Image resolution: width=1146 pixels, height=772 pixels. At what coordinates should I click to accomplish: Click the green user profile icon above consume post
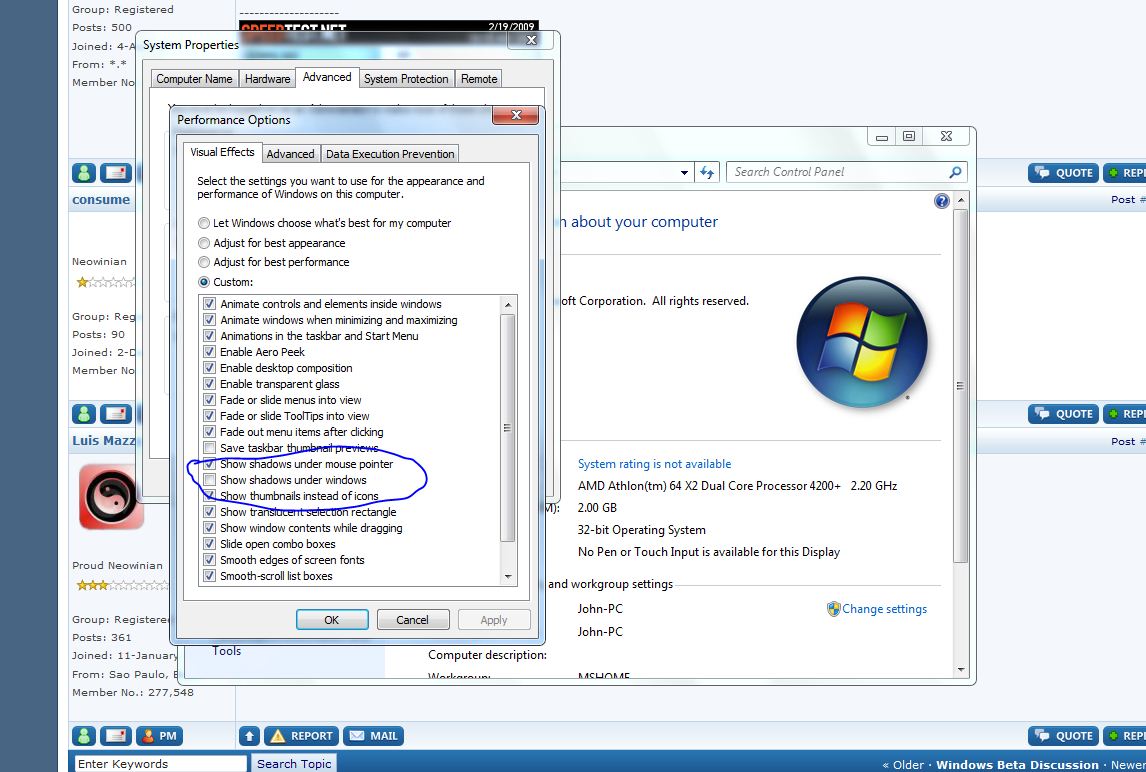pos(84,173)
